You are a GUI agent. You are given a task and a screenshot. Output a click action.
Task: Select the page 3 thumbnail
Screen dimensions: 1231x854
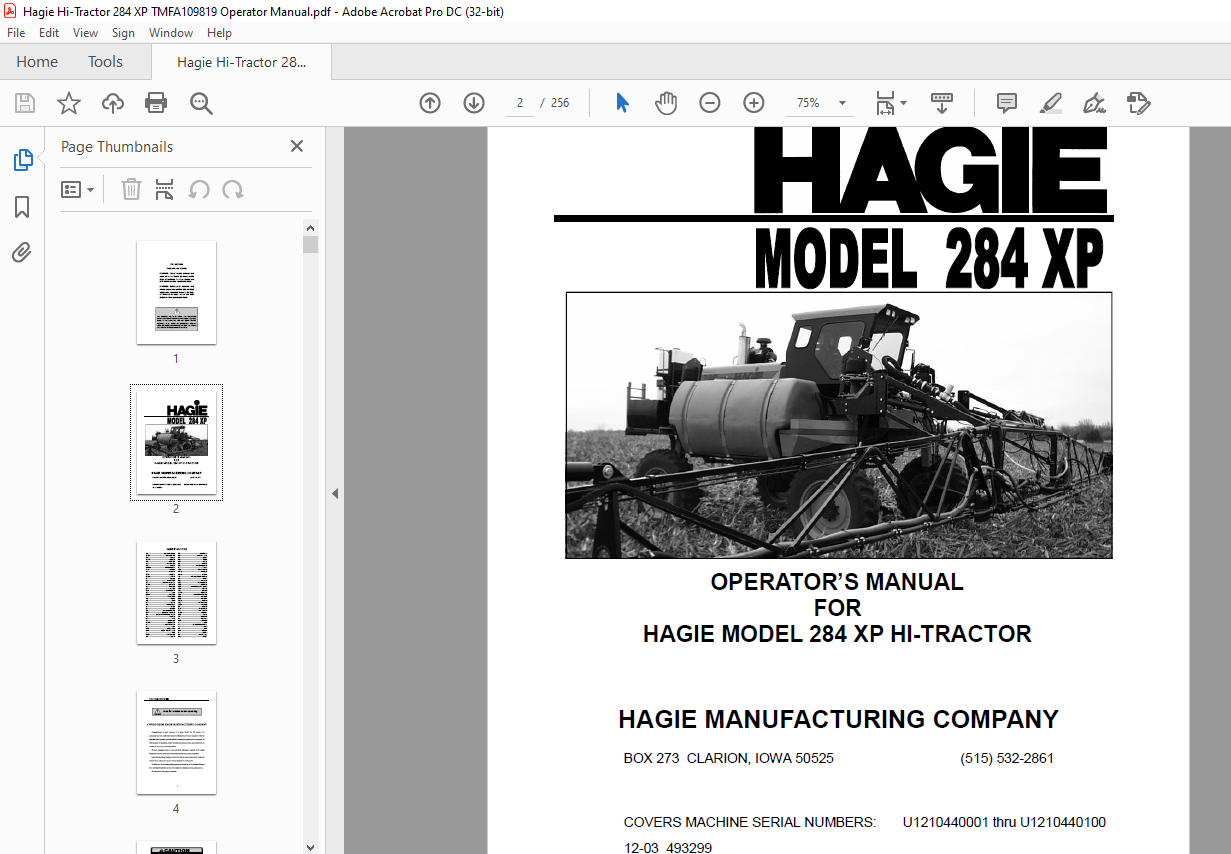[x=176, y=592]
